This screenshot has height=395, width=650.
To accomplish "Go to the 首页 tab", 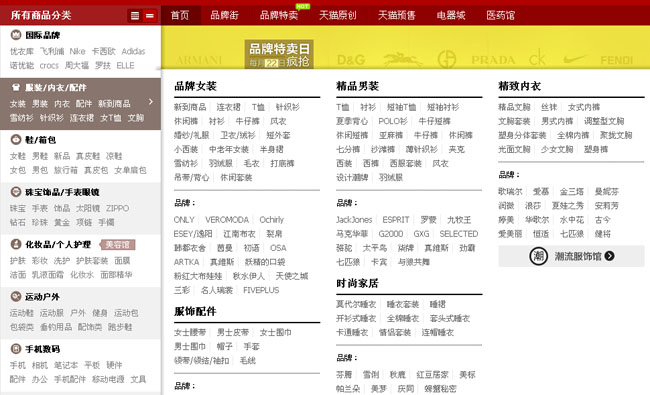I will [x=180, y=16].
